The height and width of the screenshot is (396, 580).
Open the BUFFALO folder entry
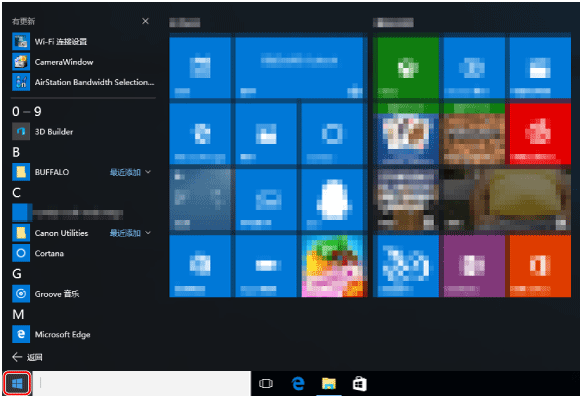[83, 172]
